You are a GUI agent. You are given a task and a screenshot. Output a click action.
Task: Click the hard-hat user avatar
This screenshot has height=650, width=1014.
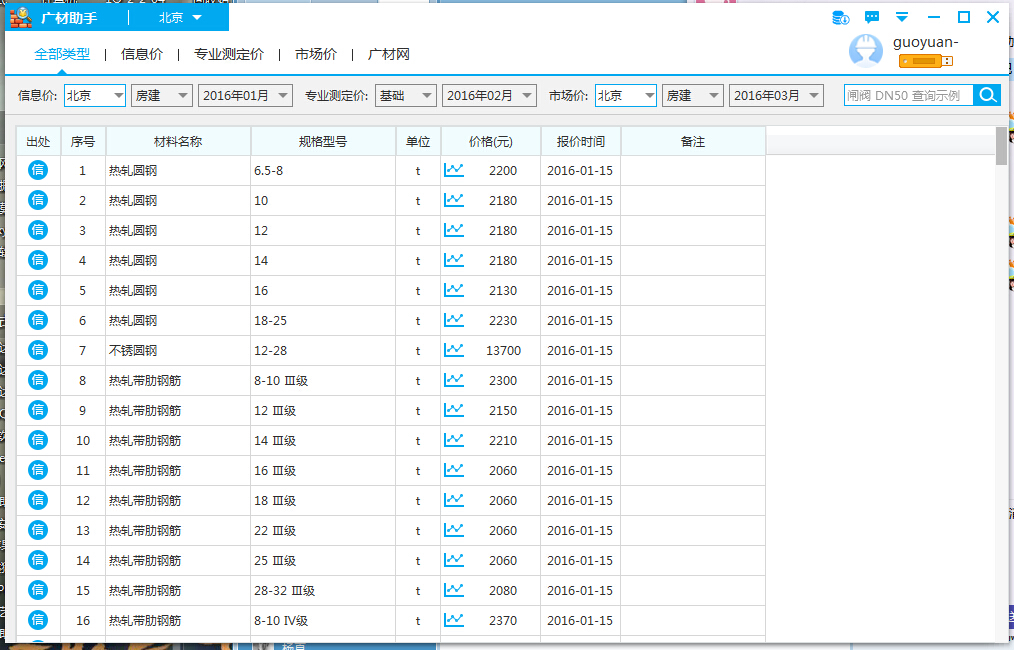pyautogui.click(x=865, y=51)
